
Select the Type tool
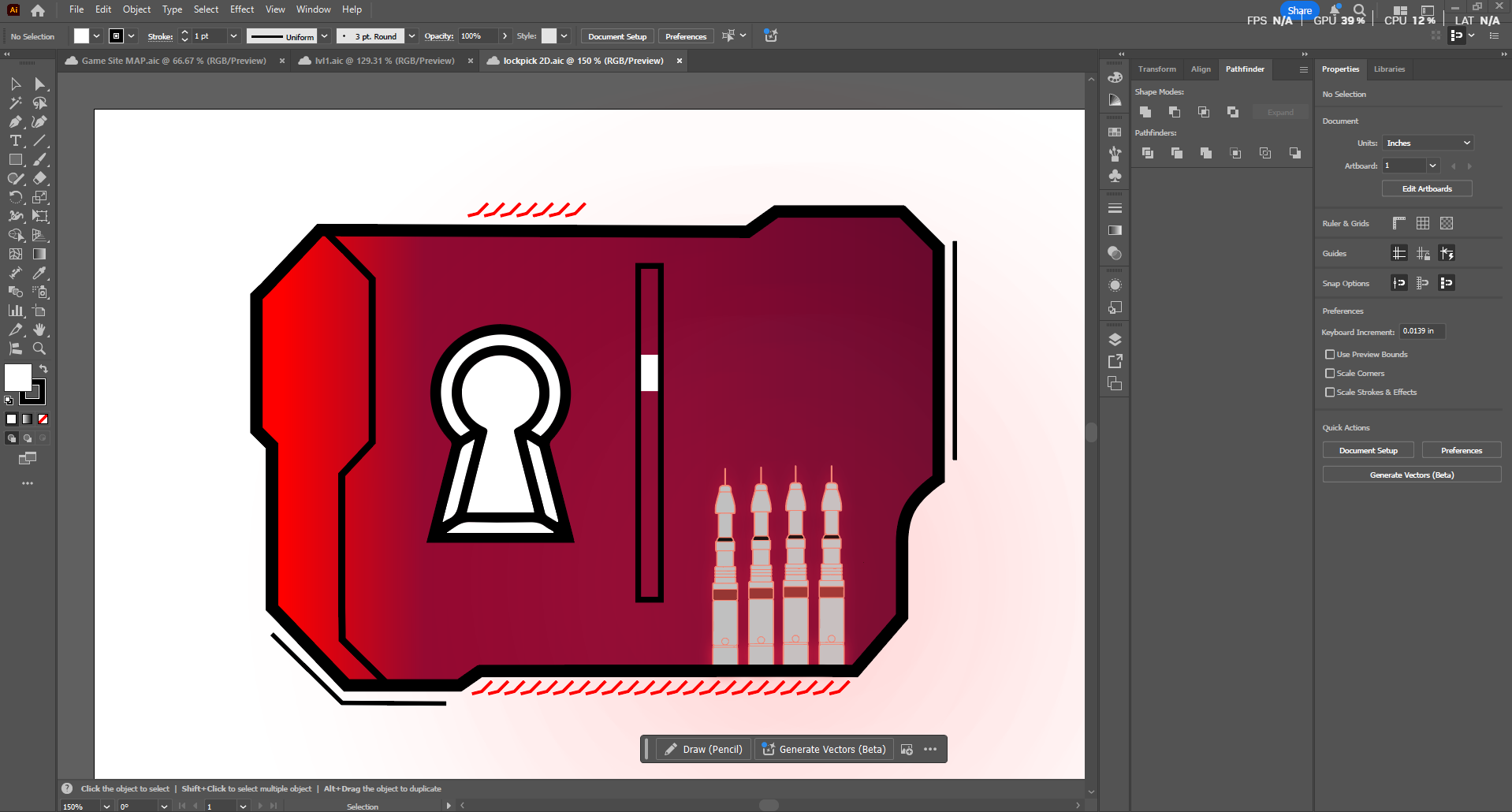click(x=15, y=141)
